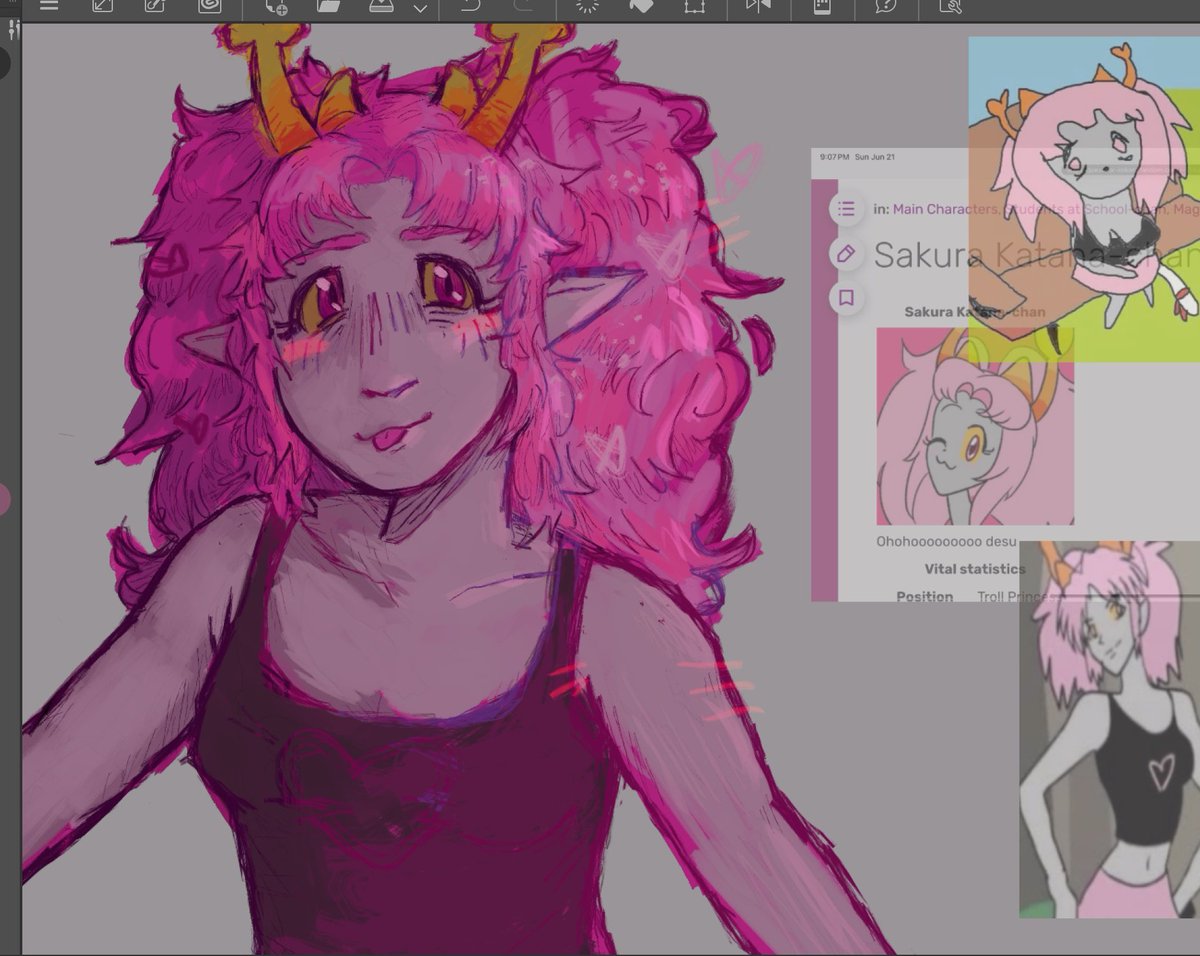Click the pencil edit icon on wiki page
Image resolution: width=1200 pixels, height=956 pixels.
tap(846, 254)
